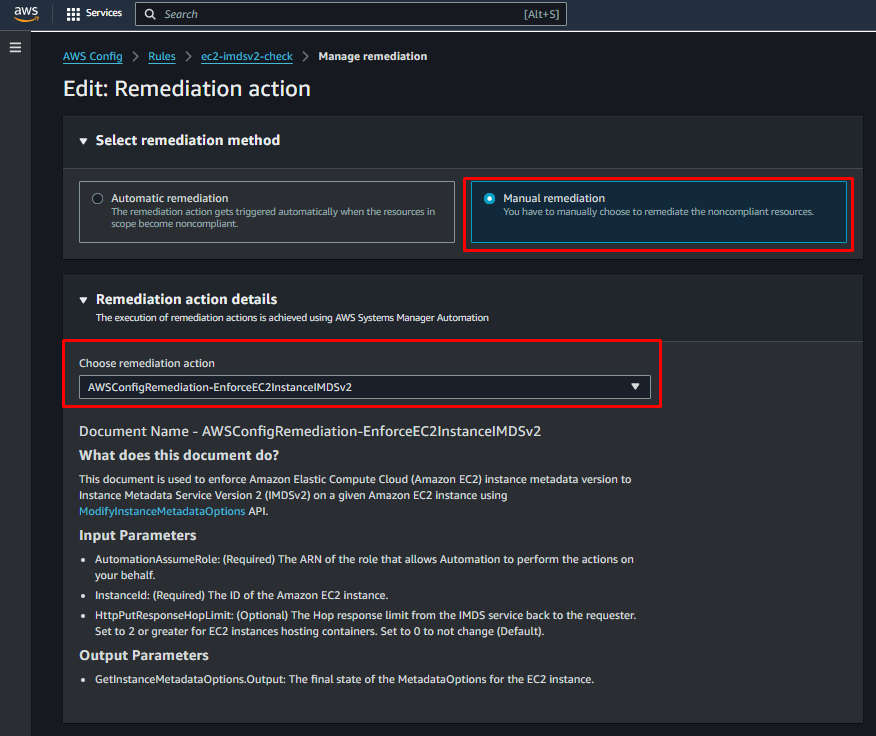
Task: Click the HttpPutResponseHopLimit parameter bullet
Action: pos(365,623)
